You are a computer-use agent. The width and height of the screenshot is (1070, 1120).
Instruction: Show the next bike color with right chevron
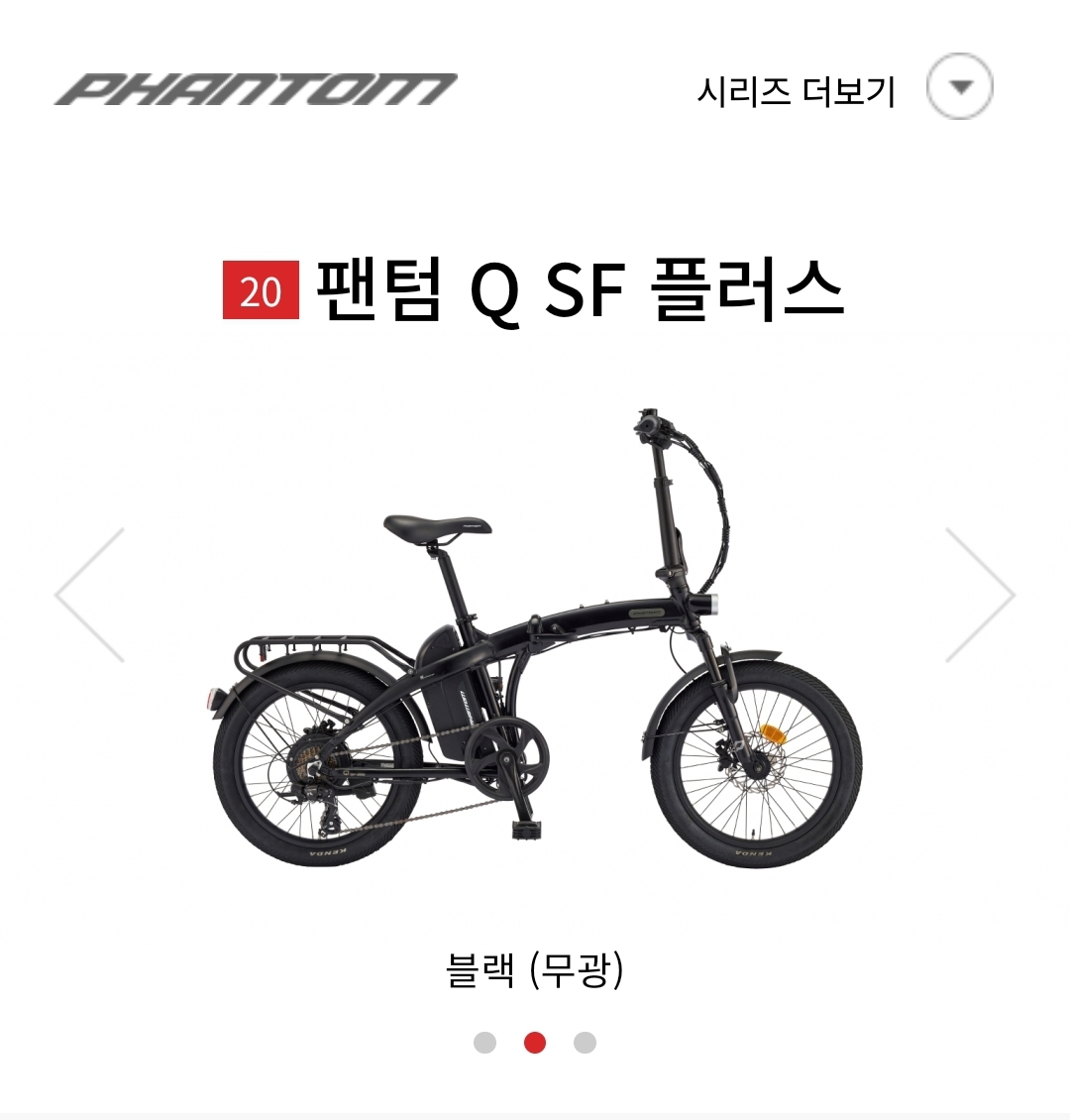click(979, 595)
